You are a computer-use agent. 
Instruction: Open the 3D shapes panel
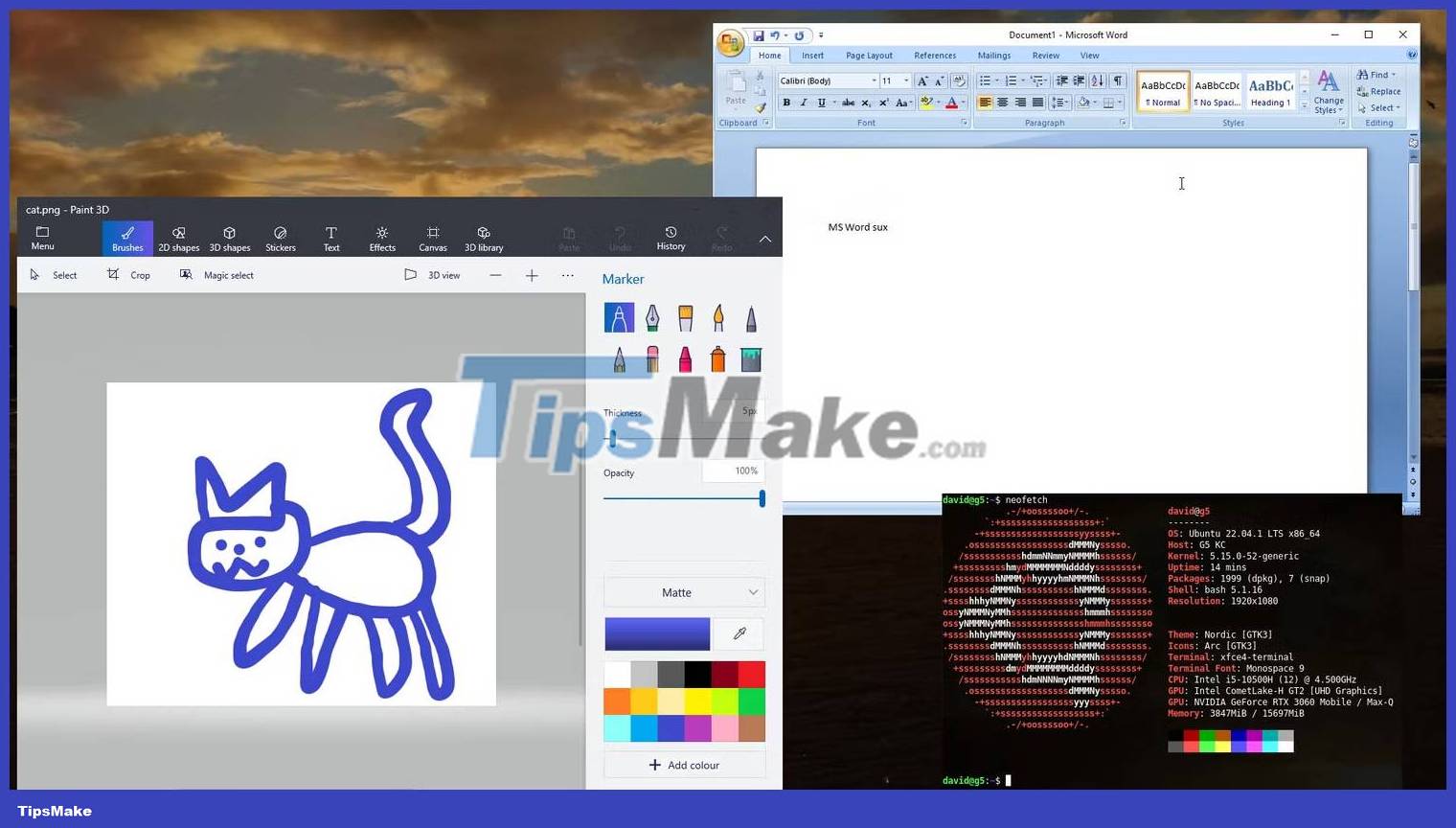pos(230,238)
